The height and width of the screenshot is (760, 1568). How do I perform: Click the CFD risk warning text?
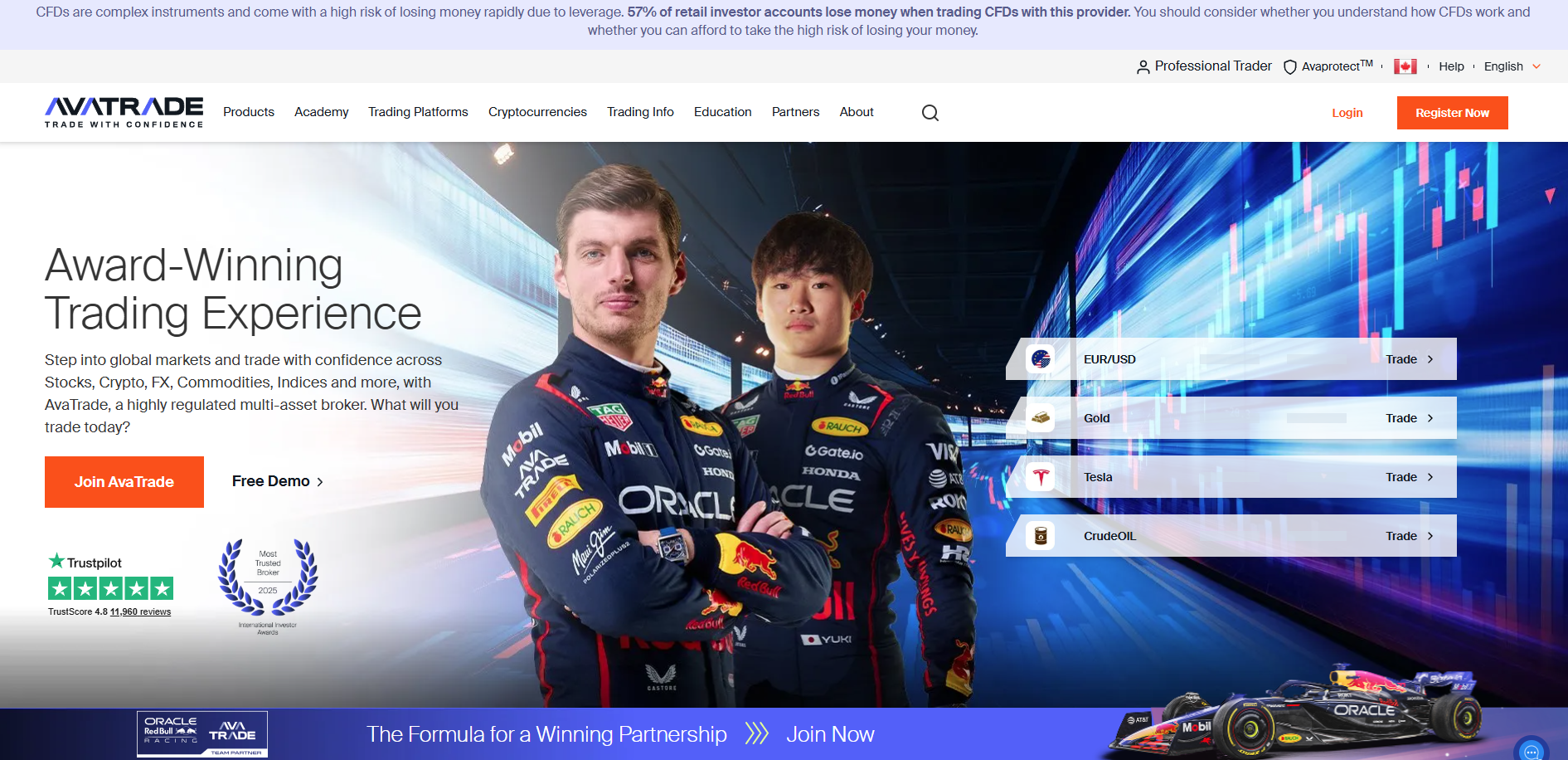point(783,22)
